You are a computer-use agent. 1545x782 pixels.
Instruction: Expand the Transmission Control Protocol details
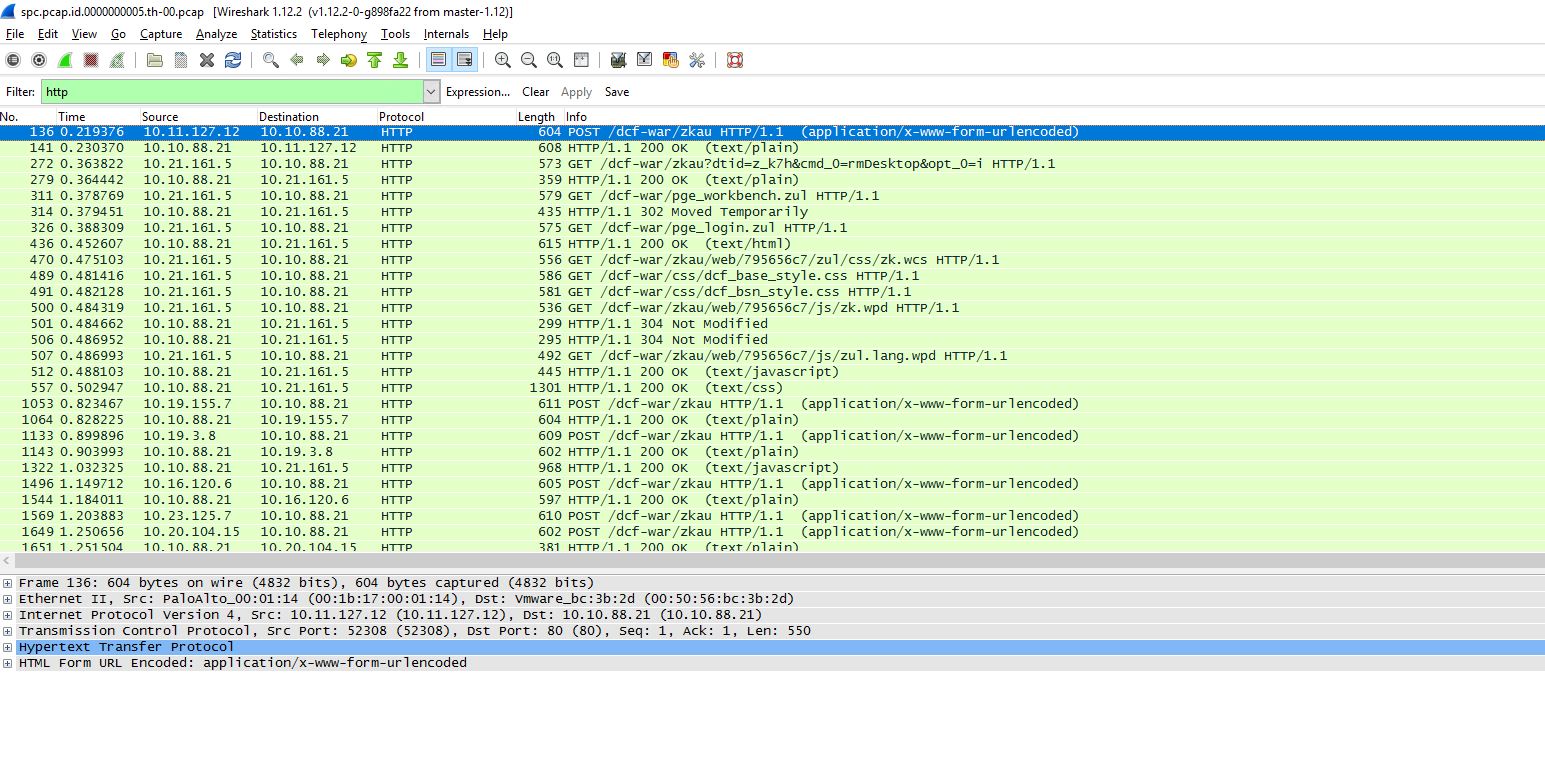click(8, 631)
